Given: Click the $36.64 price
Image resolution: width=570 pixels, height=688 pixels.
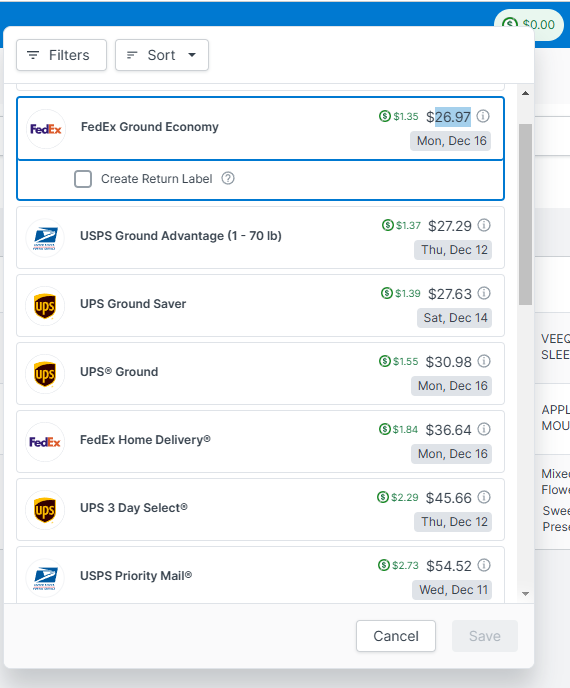Looking at the screenshot, I should click(448, 430).
